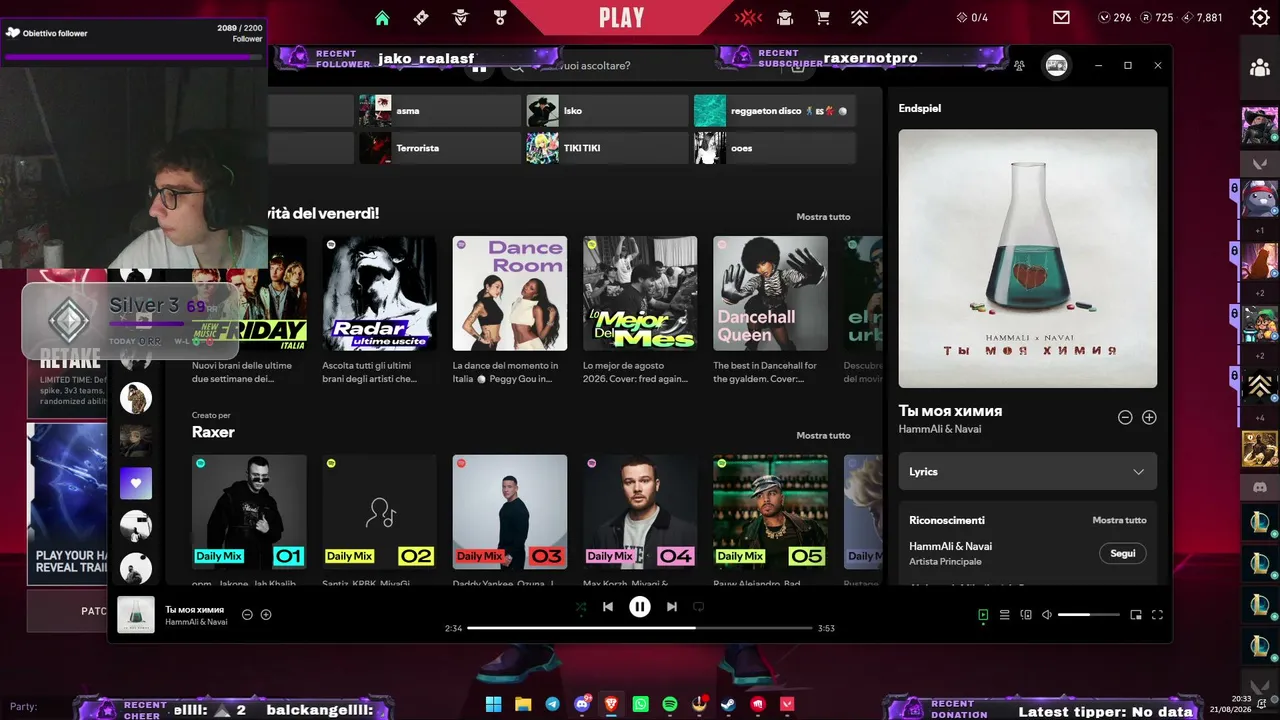Open the asma playlist tile
This screenshot has width=1280, height=720.
tap(439, 111)
